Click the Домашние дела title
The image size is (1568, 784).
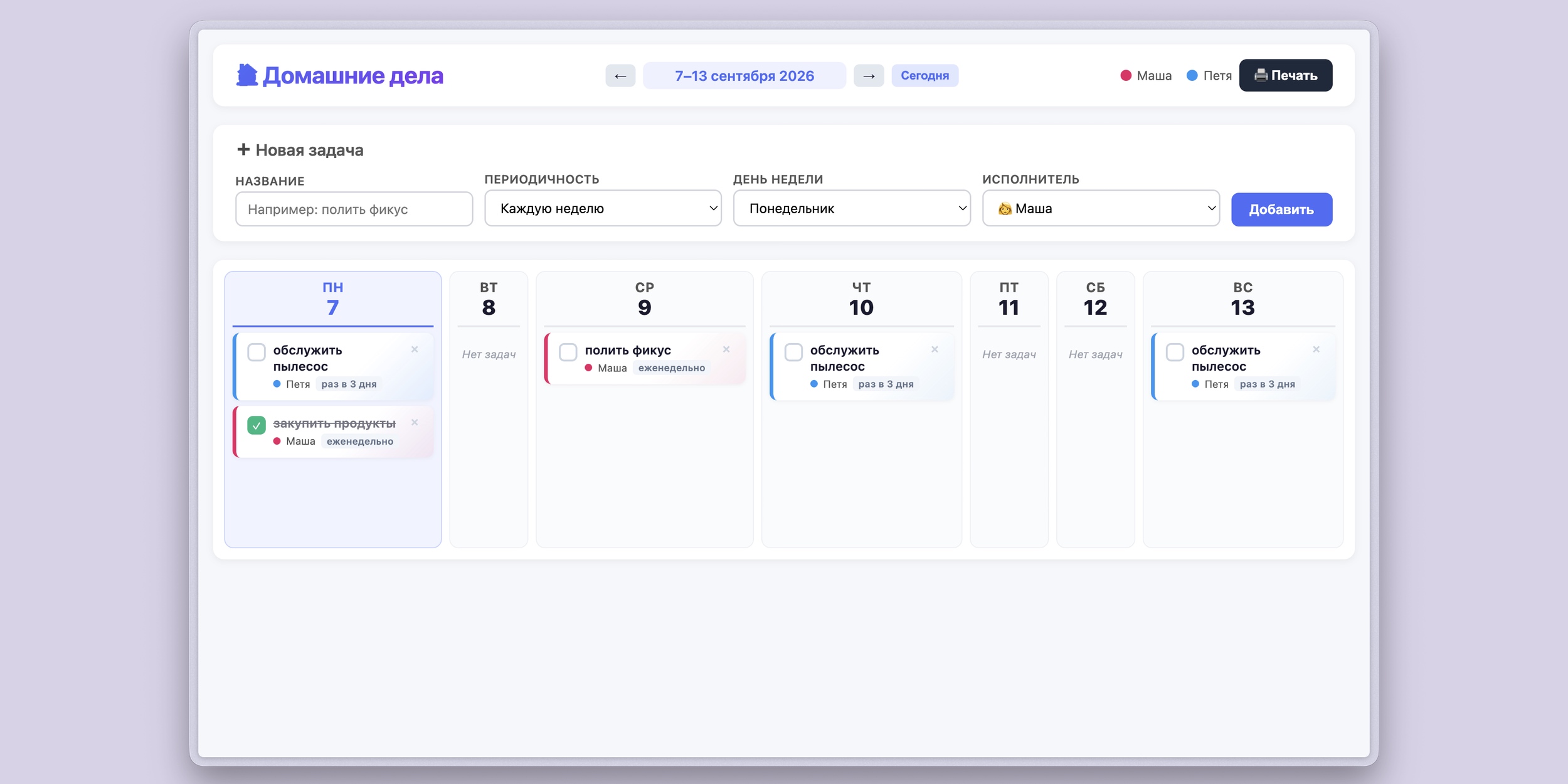click(352, 76)
